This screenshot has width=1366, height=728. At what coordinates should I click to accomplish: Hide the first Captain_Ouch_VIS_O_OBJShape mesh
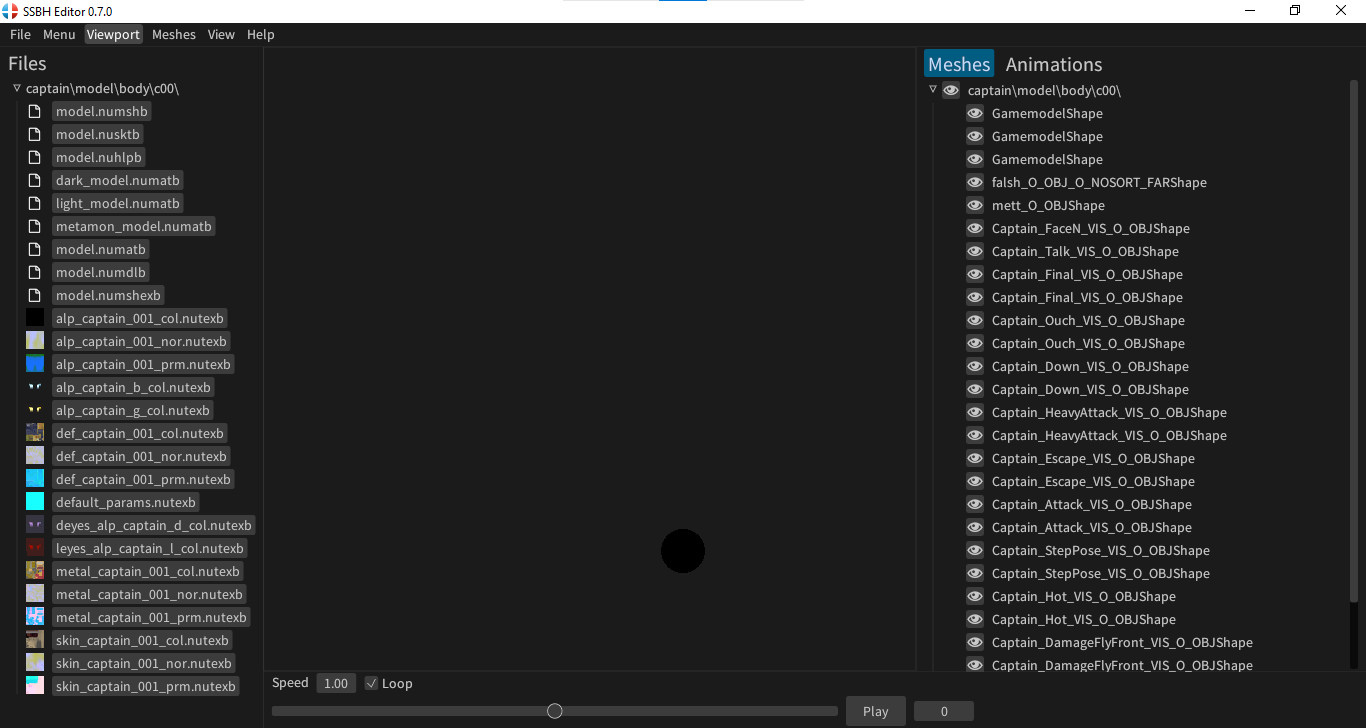(975, 320)
